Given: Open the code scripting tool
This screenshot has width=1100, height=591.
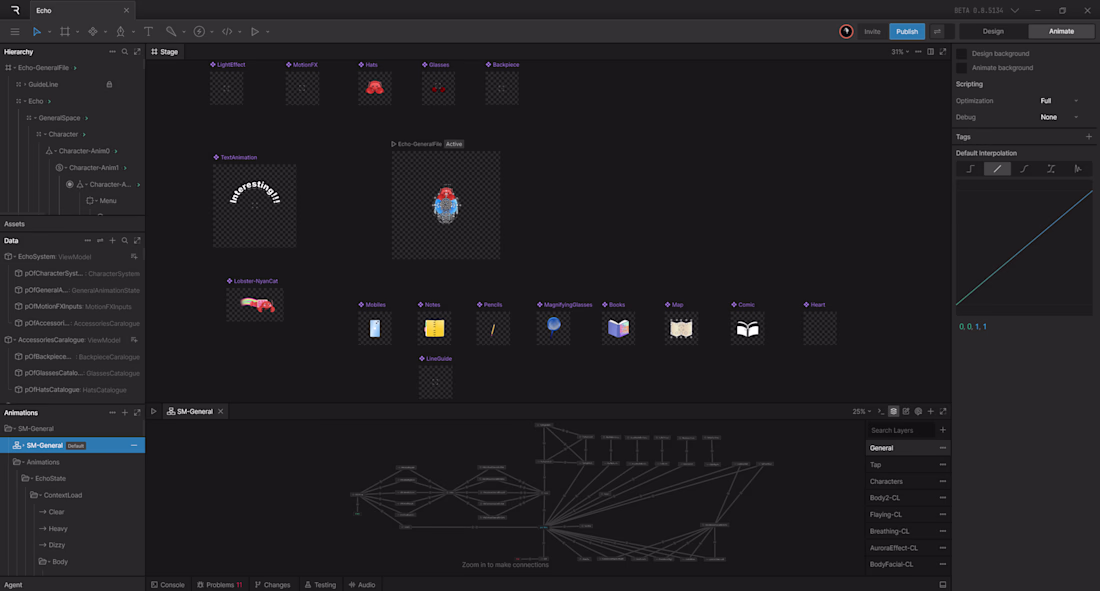Looking at the screenshot, I should 227,32.
